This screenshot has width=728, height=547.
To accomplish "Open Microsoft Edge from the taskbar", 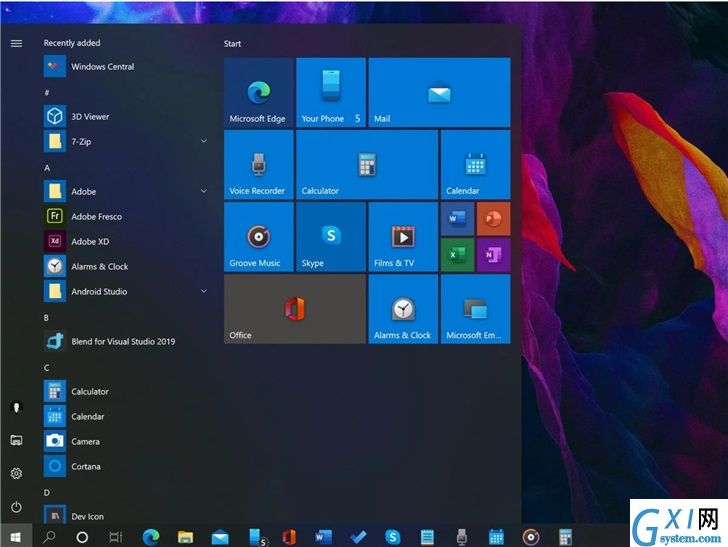I will coord(151,537).
